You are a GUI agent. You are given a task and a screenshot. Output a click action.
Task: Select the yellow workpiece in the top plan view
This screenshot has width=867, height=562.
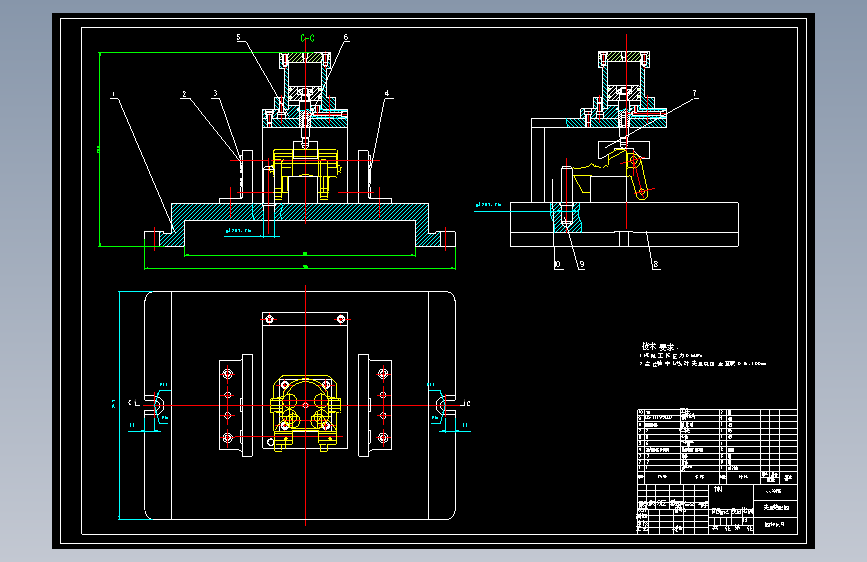[x=305, y=412]
